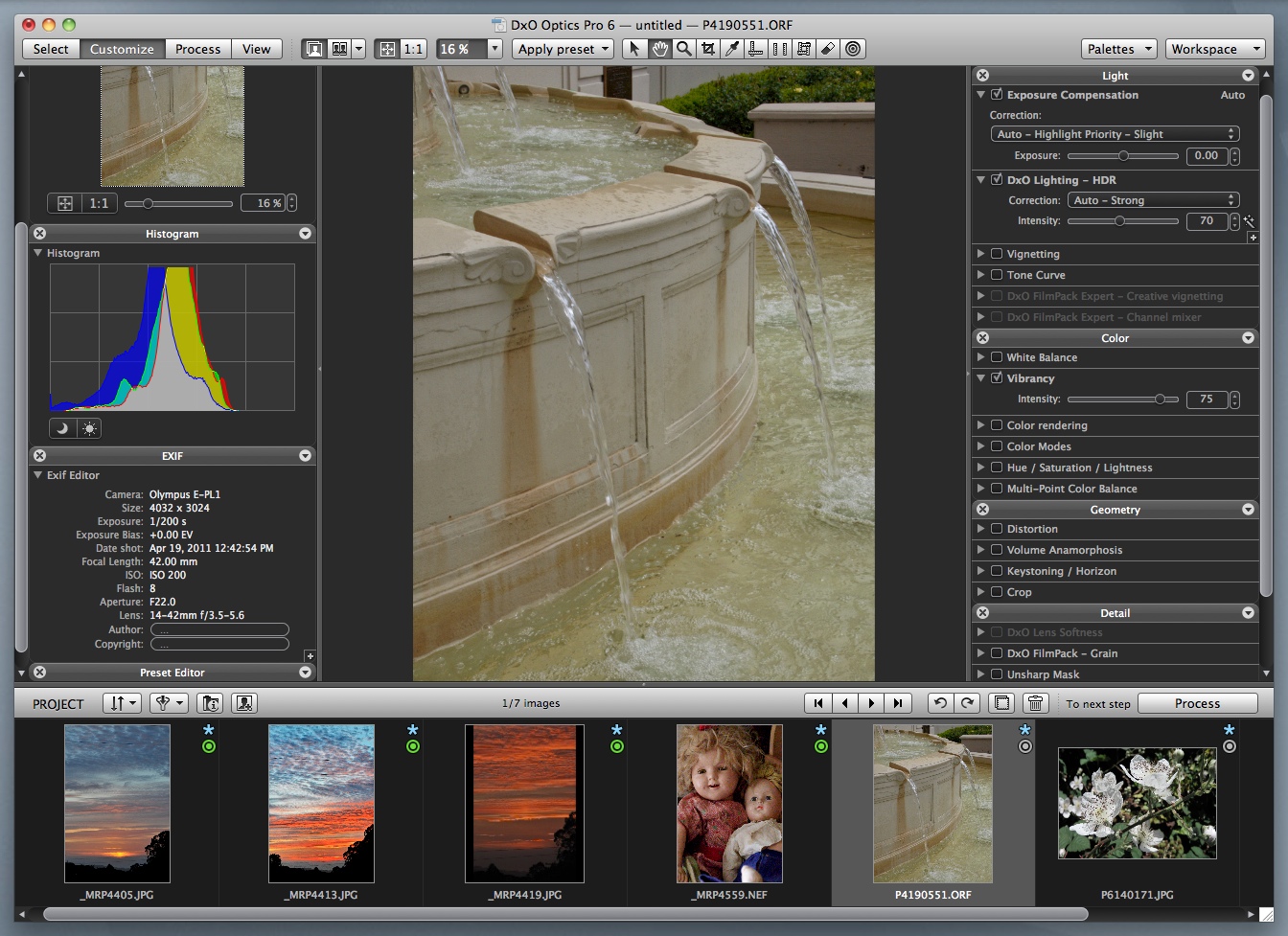Open the Palettes menu button
Viewport: 1288px width, 936px height.
1118,49
